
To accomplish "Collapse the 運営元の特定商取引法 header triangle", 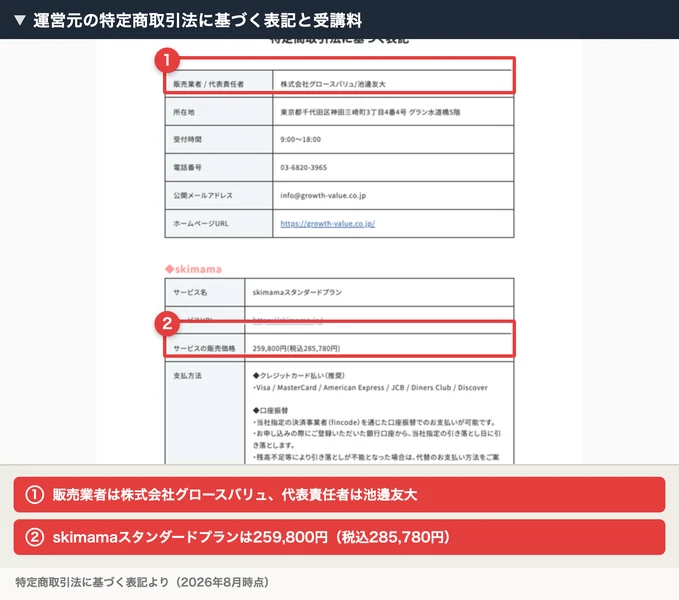I will tap(20, 20).
